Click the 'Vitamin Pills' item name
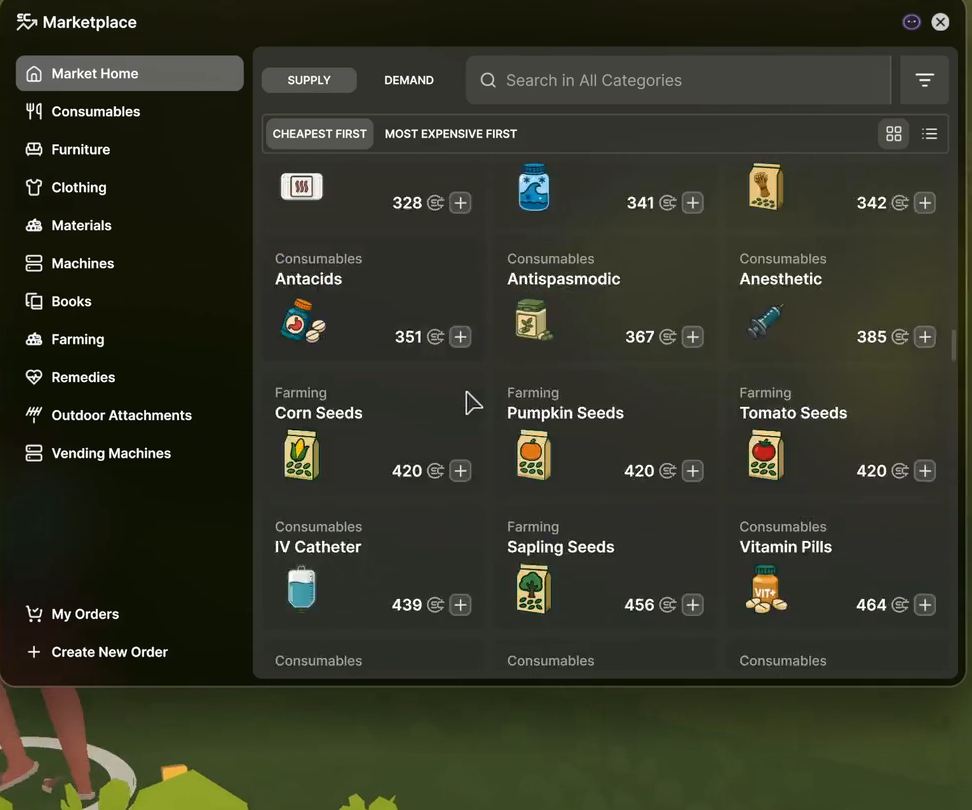 [785, 547]
